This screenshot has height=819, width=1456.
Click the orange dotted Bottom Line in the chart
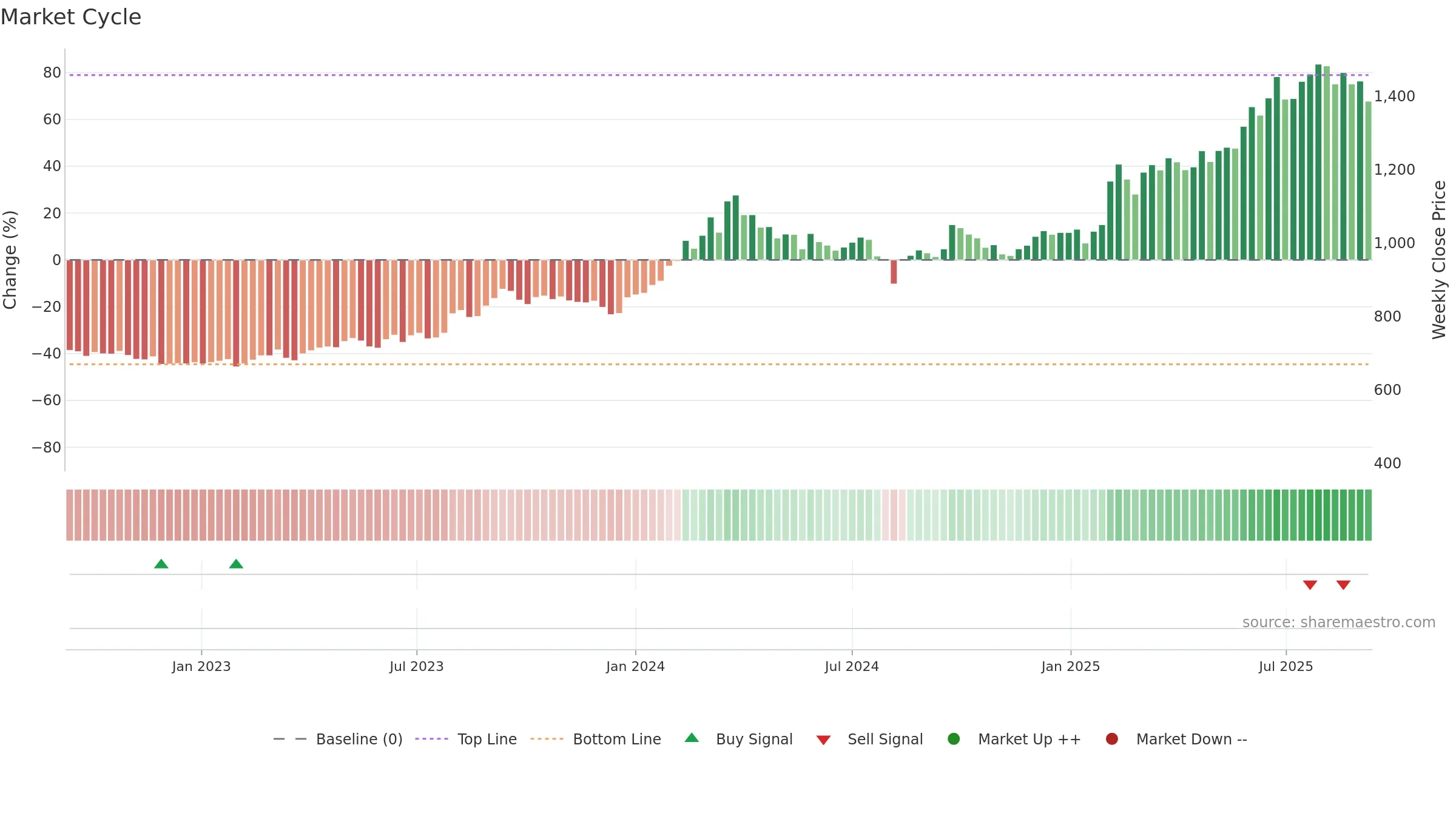[719, 365]
